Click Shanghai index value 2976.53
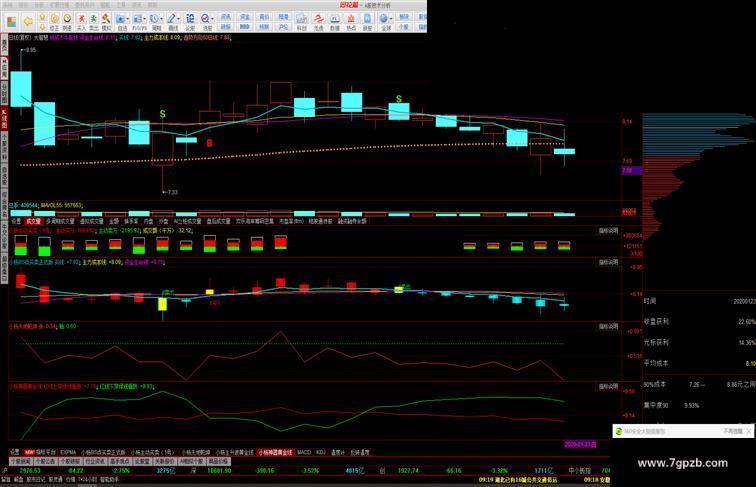 [30, 471]
